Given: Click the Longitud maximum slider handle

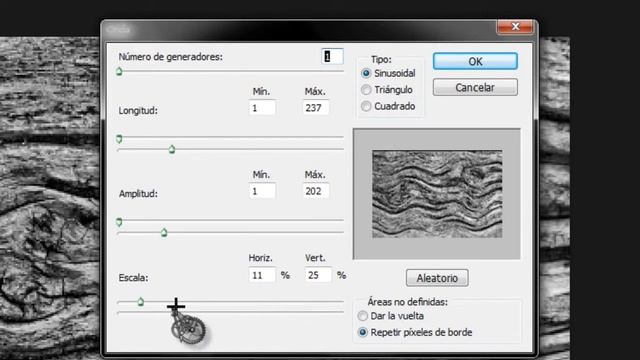Looking at the screenshot, I should coord(172,149).
